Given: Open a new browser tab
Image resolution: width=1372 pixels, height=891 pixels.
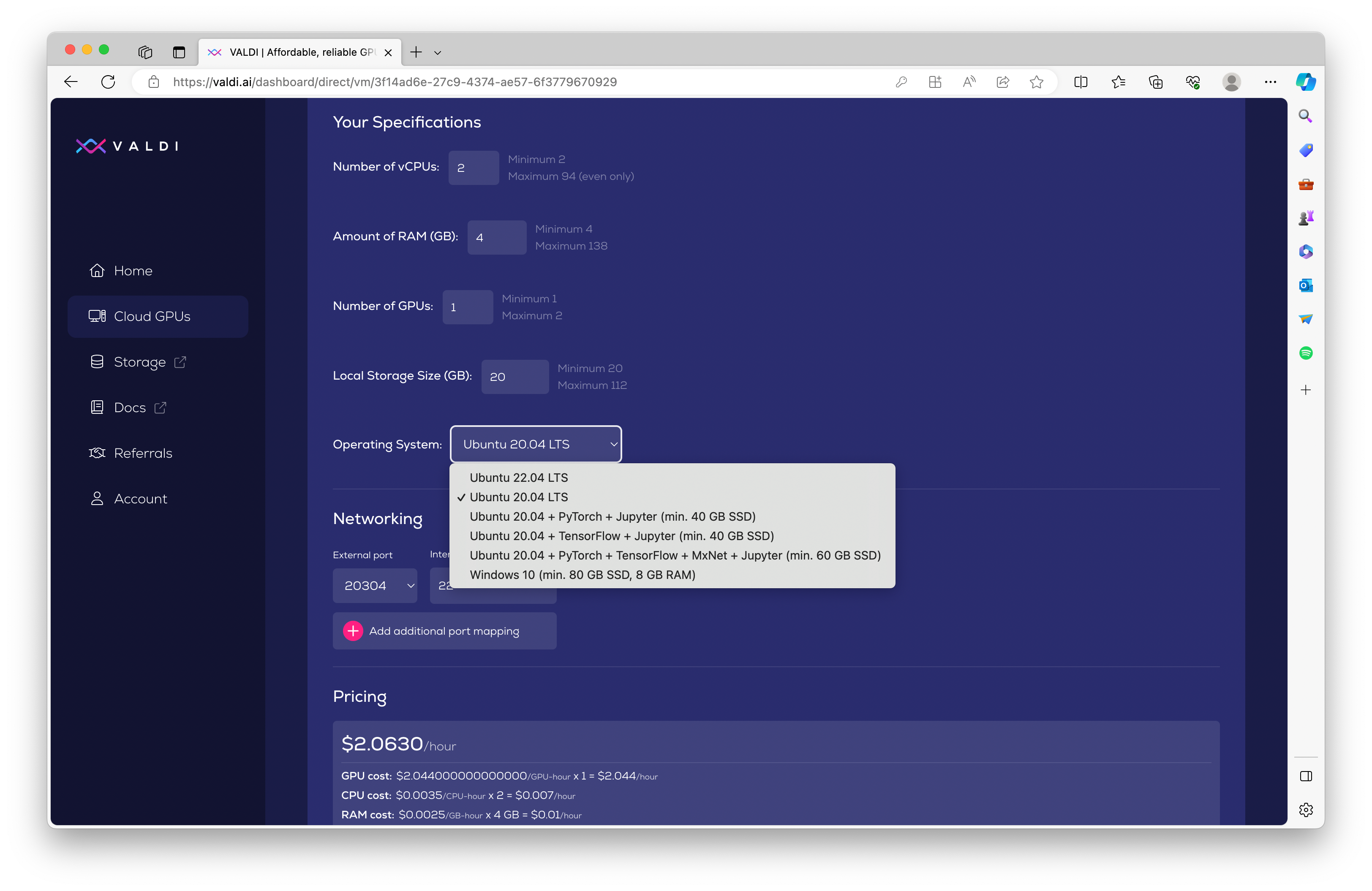Looking at the screenshot, I should coord(416,52).
